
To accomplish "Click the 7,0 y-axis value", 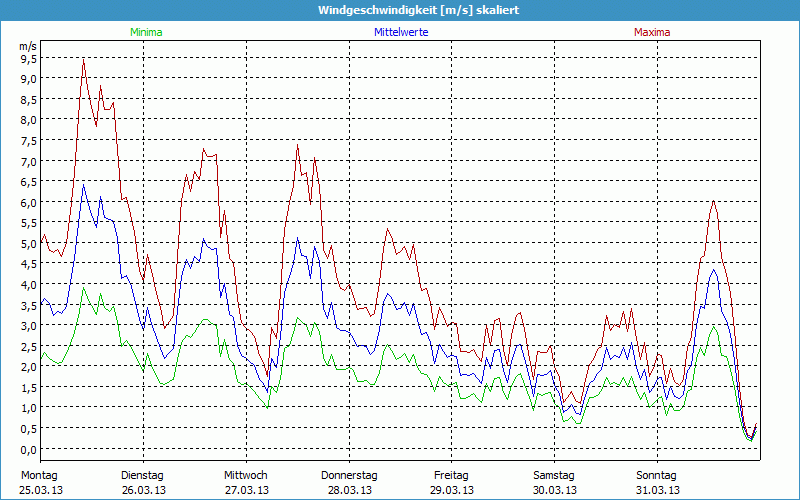I will pyautogui.click(x=29, y=162).
